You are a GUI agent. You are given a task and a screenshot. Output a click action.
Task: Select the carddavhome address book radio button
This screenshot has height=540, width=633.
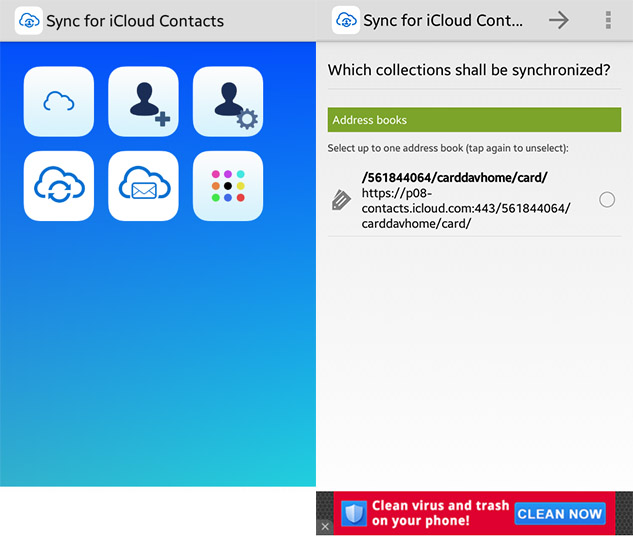tap(607, 200)
